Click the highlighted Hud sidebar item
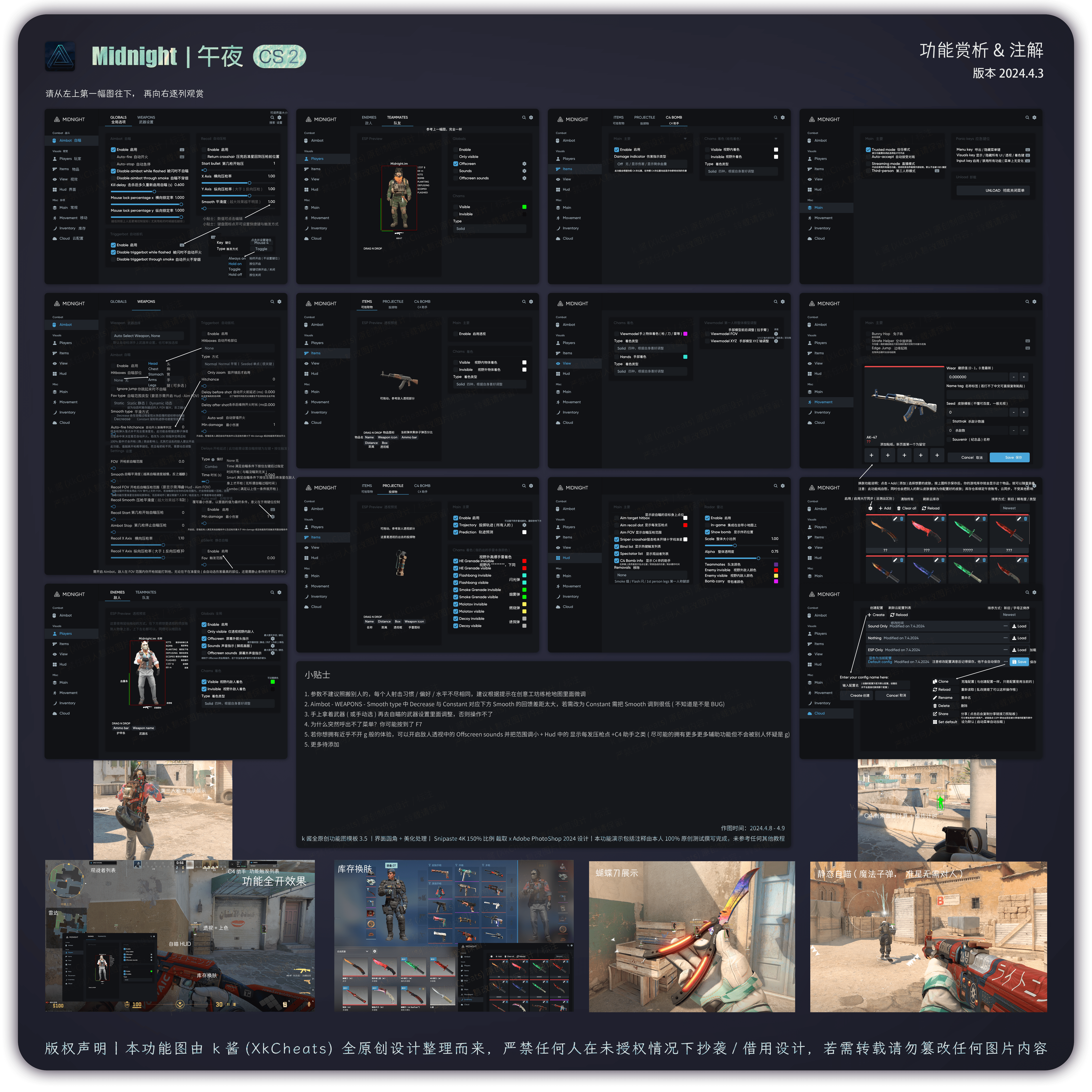Screen dimensions: 1092x1092 point(575,558)
